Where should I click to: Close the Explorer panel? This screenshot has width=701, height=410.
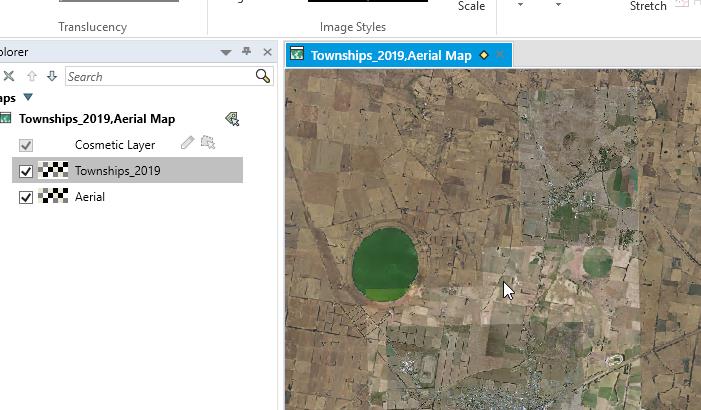coord(267,52)
